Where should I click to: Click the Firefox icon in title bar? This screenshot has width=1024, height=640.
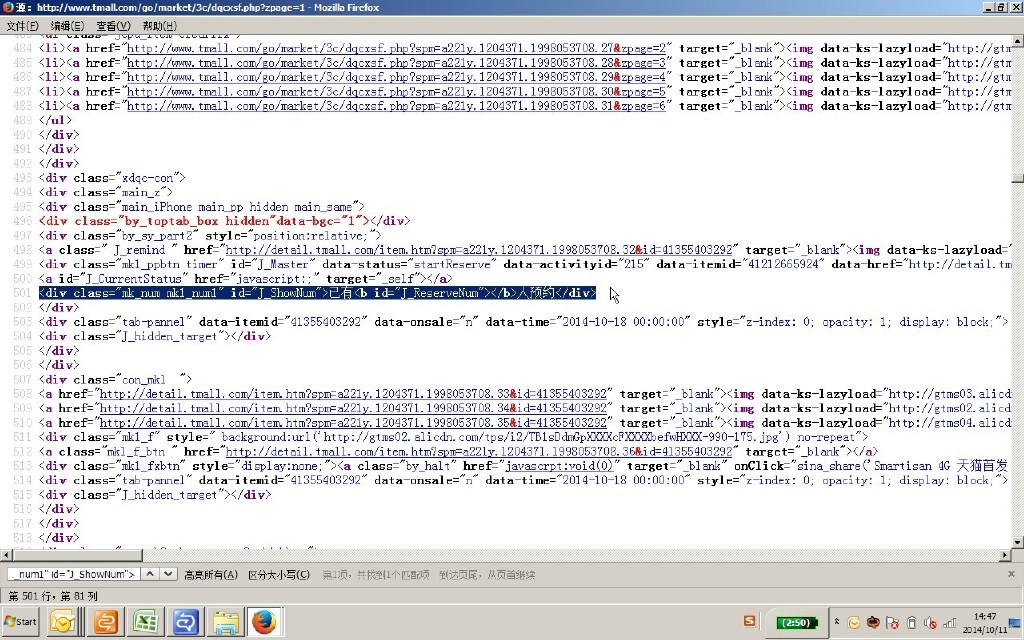(x=8, y=7)
